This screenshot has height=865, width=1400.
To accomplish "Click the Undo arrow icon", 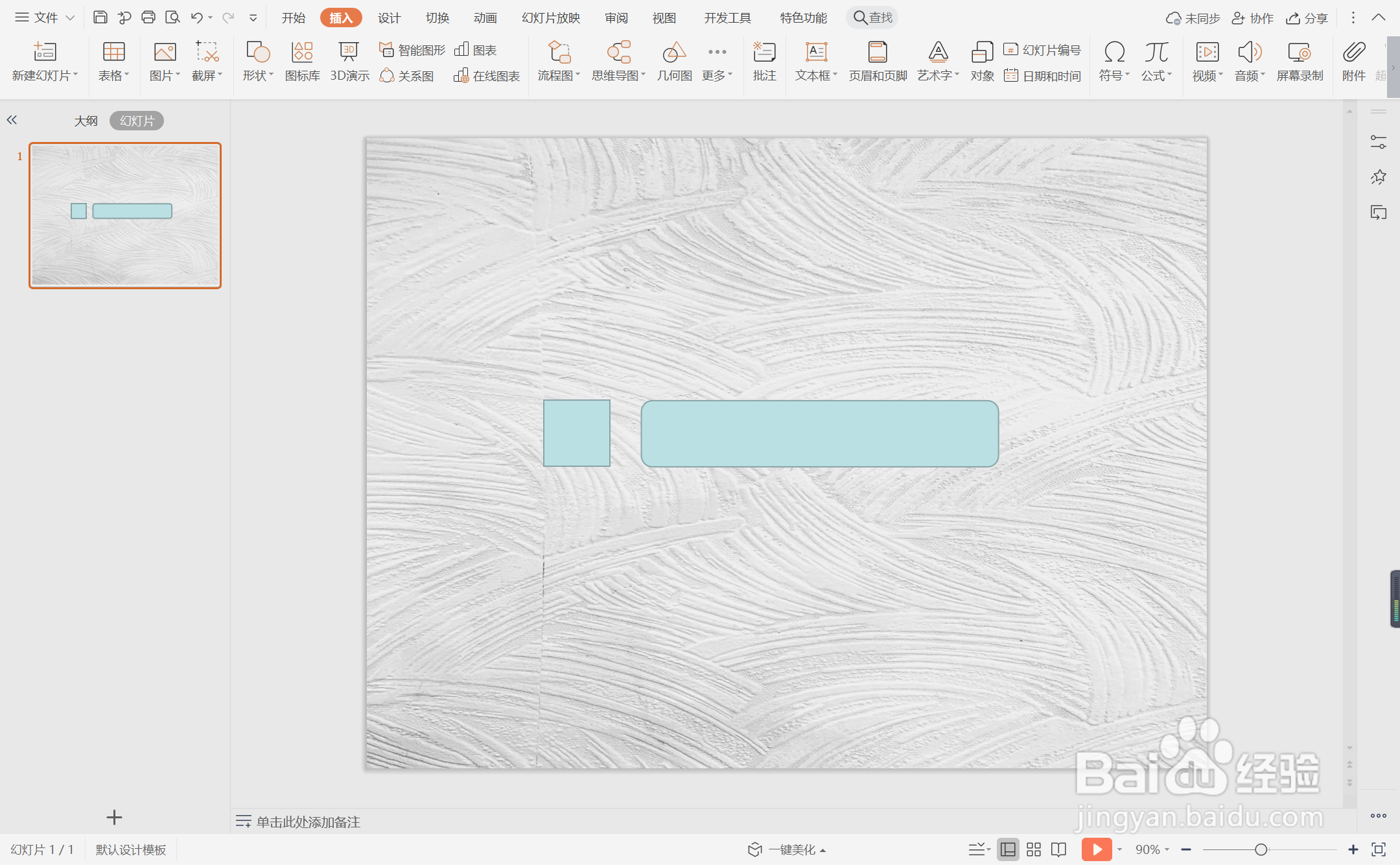I will pyautogui.click(x=197, y=18).
